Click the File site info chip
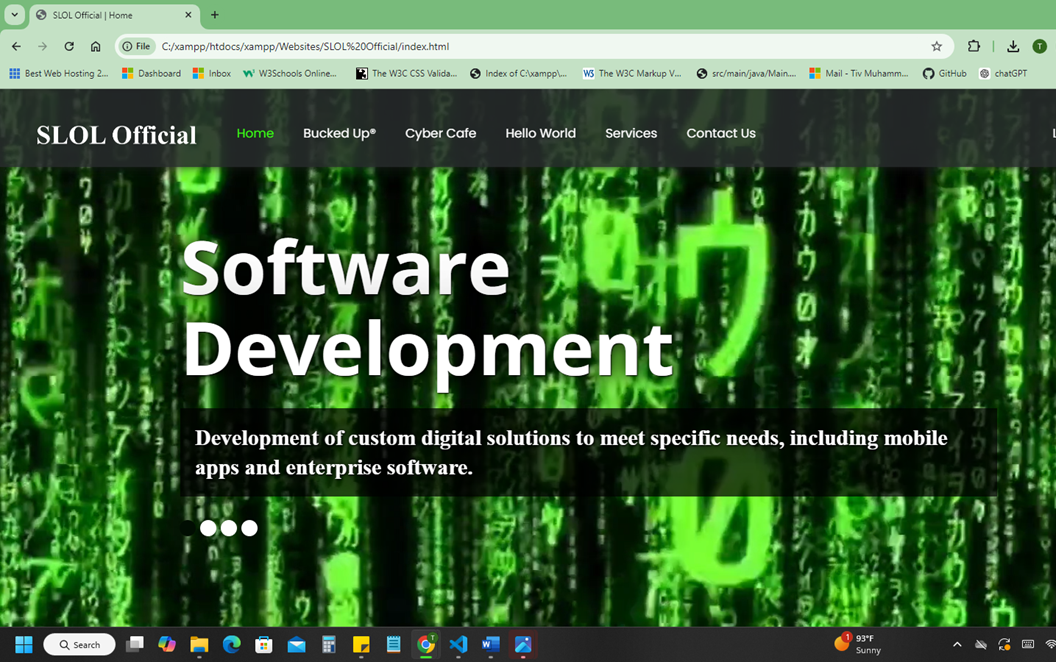This screenshot has width=1056, height=662. (136, 46)
